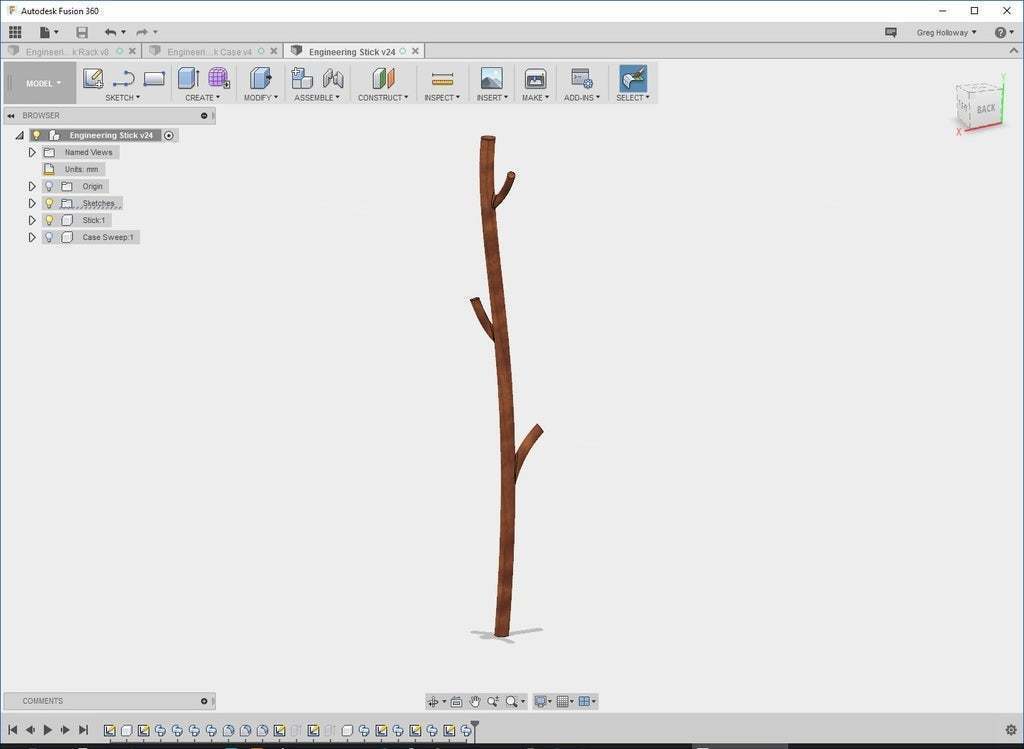Click the 3D Print Make icon
The height and width of the screenshot is (749, 1024).
(535, 79)
